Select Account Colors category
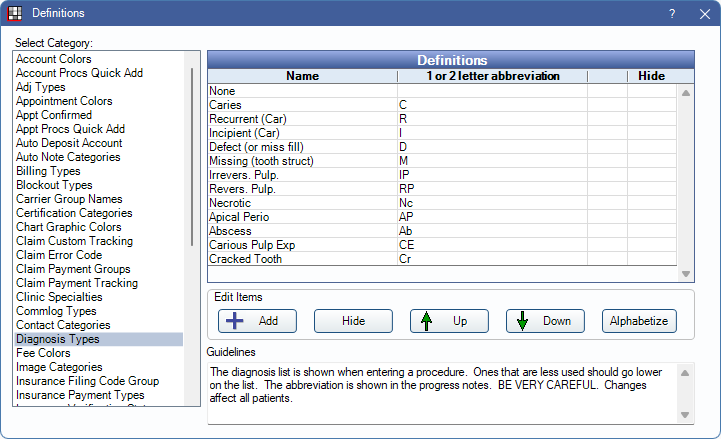Viewport: 721px width, 439px height. (54, 59)
